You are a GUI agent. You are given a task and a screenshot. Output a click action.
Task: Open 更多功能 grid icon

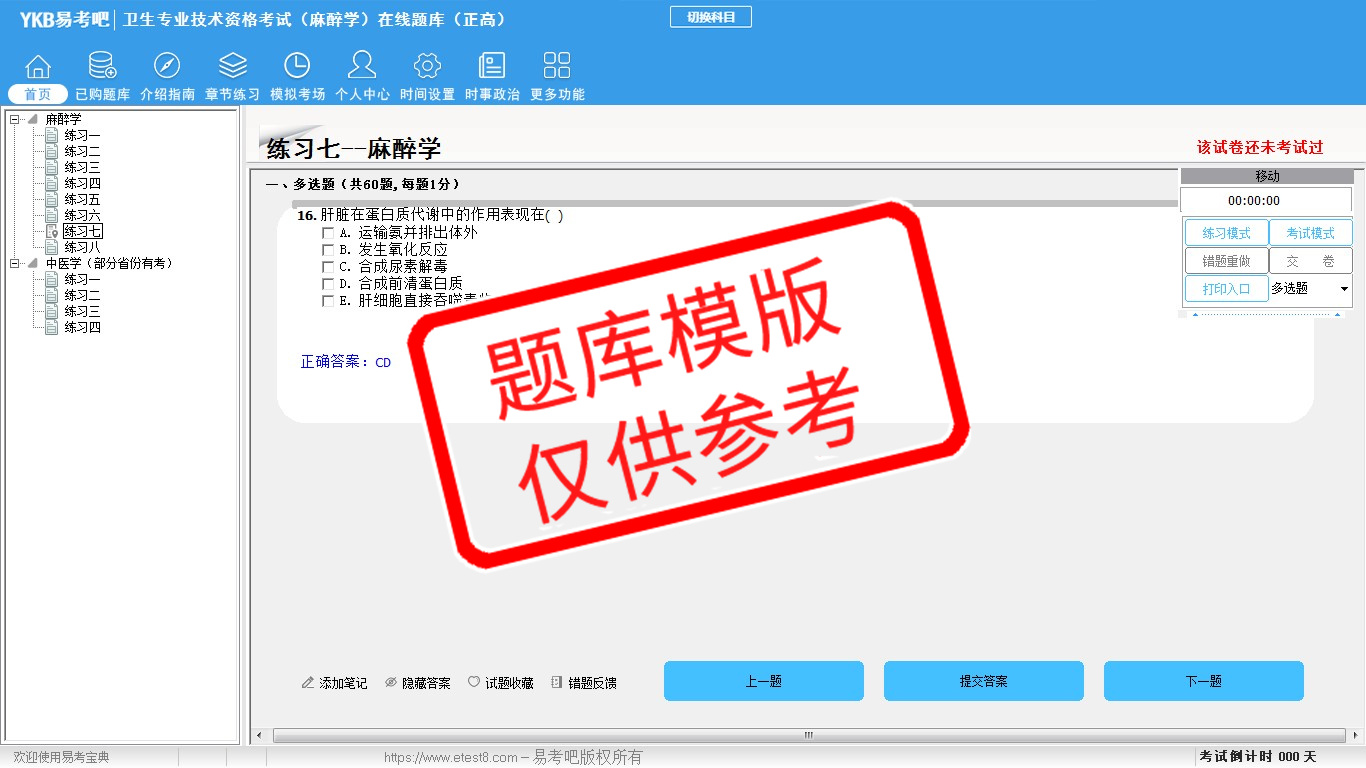click(x=557, y=66)
